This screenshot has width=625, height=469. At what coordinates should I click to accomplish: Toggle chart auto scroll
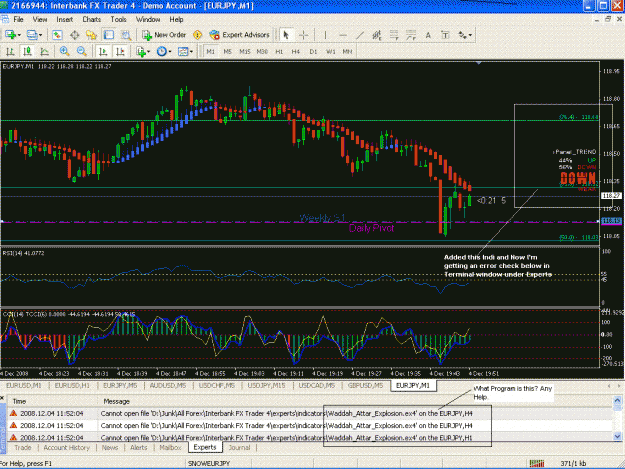coord(103,51)
